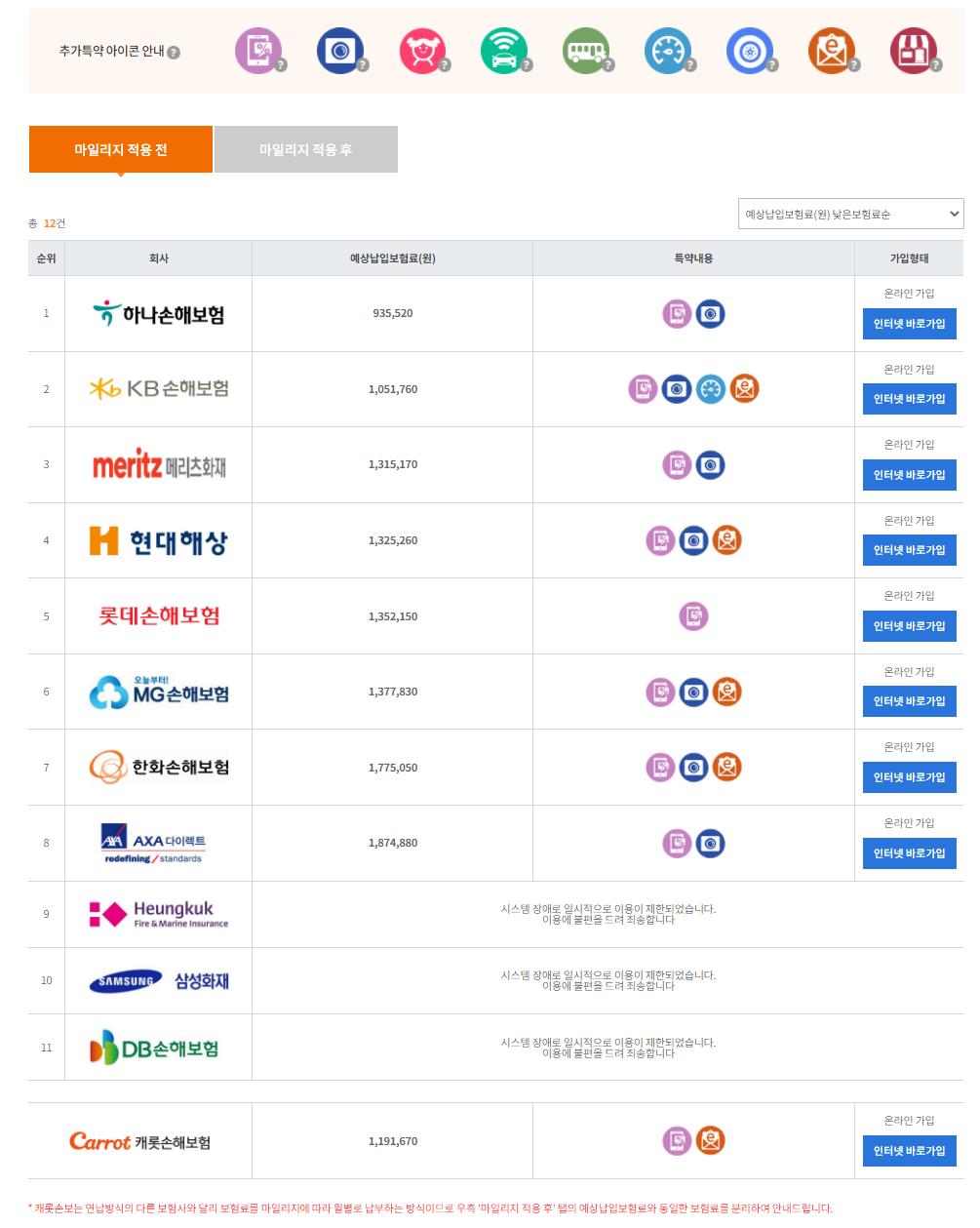Click the KB손해보험 company logo

[159, 388]
